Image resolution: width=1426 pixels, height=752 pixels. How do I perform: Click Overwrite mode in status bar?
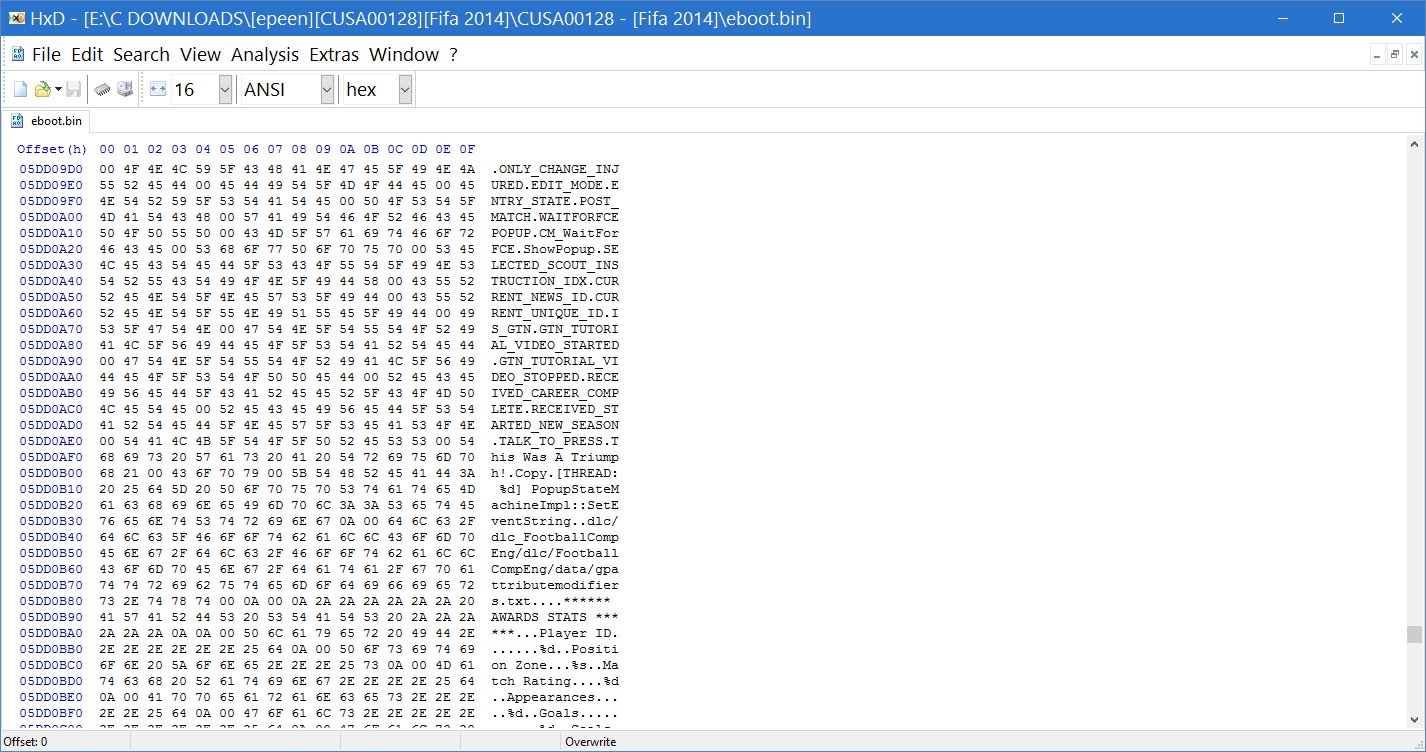point(590,742)
